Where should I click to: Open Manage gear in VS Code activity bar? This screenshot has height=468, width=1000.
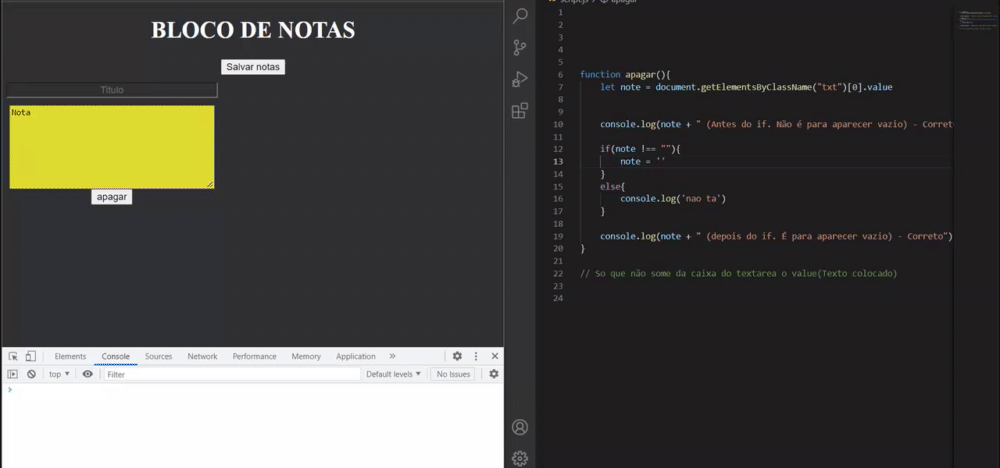pos(520,458)
